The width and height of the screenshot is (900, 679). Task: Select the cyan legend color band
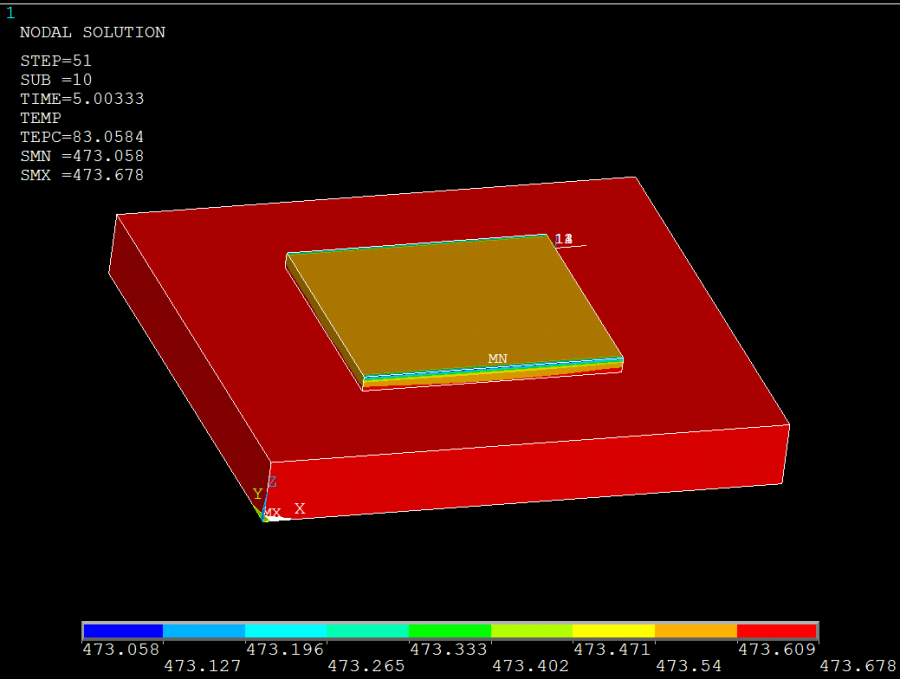pyautogui.click(x=286, y=631)
